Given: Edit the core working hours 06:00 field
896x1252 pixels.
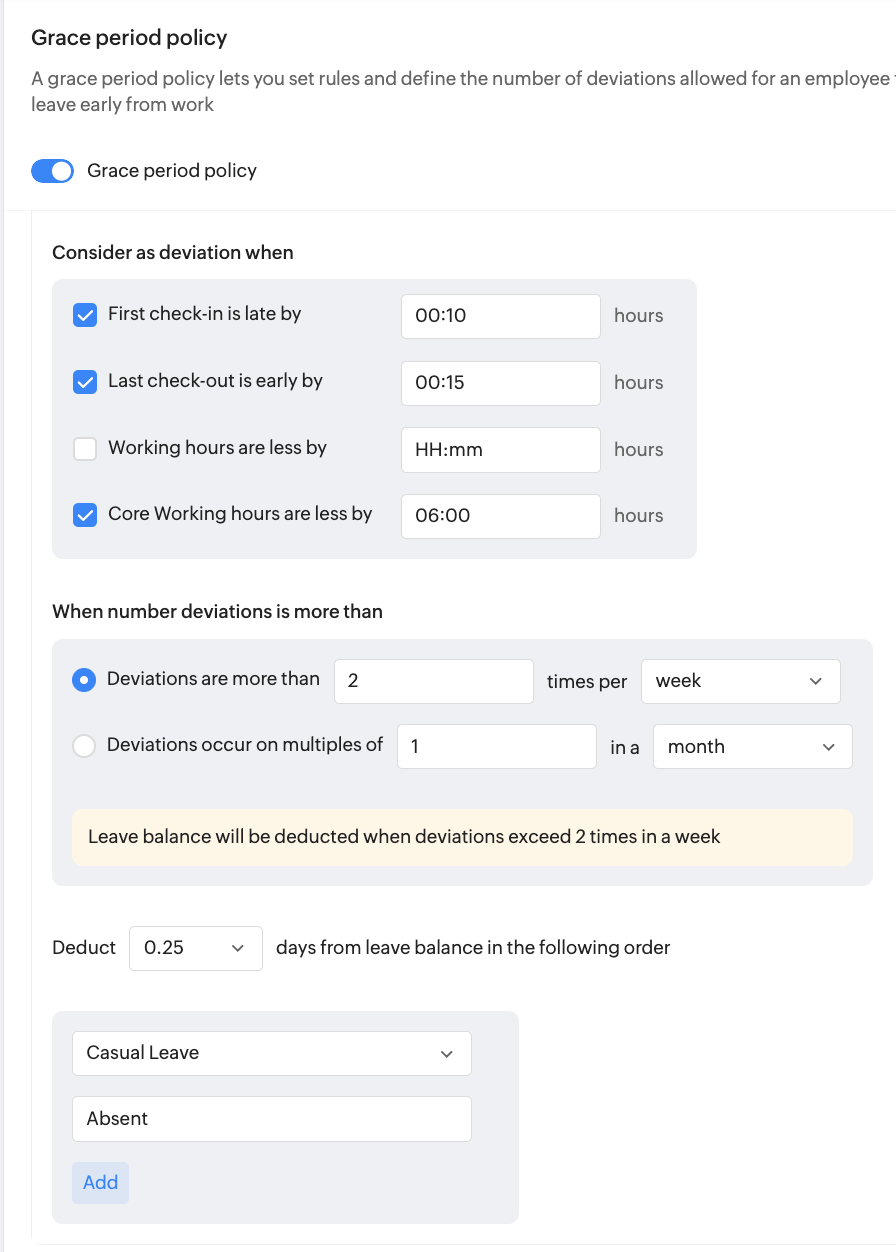Looking at the screenshot, I should coord(500,516).
